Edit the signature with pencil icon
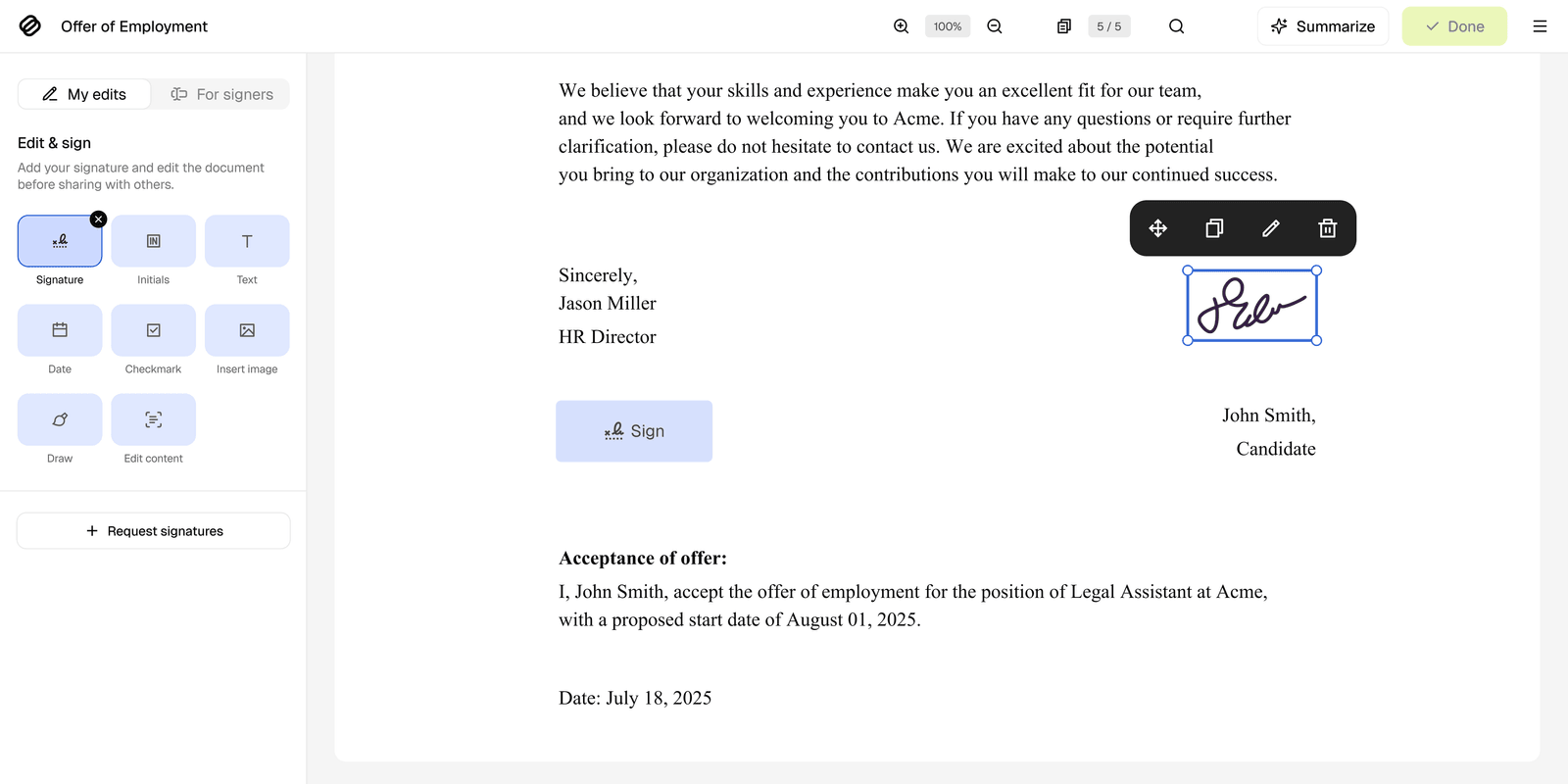1568x784 pixels. pos(1271,228)
